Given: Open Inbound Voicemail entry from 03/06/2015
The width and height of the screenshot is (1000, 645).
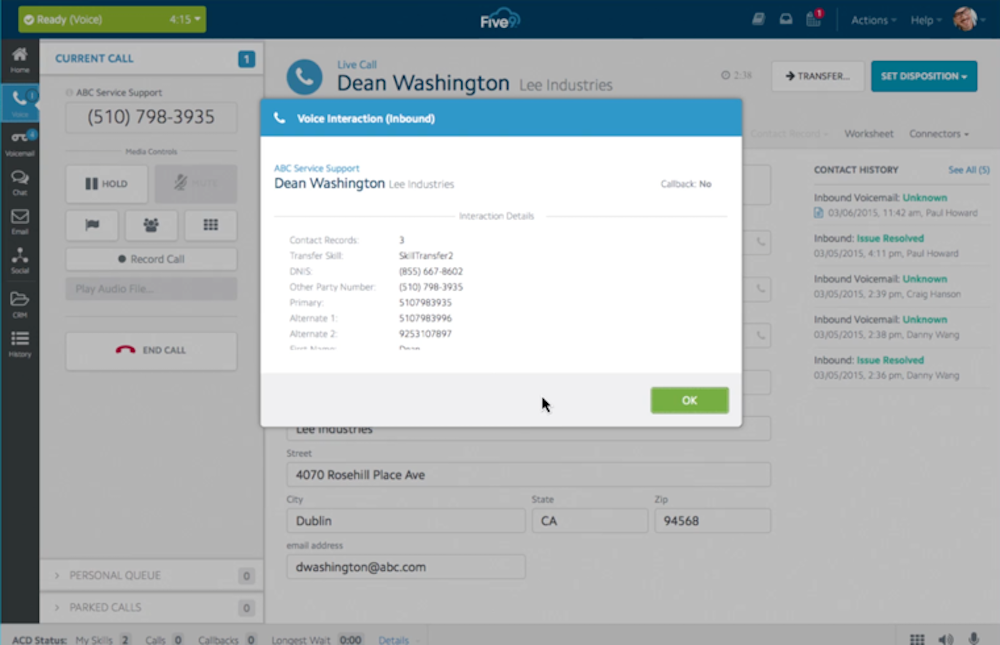Looking at the screenshot, I should point(901,205).
